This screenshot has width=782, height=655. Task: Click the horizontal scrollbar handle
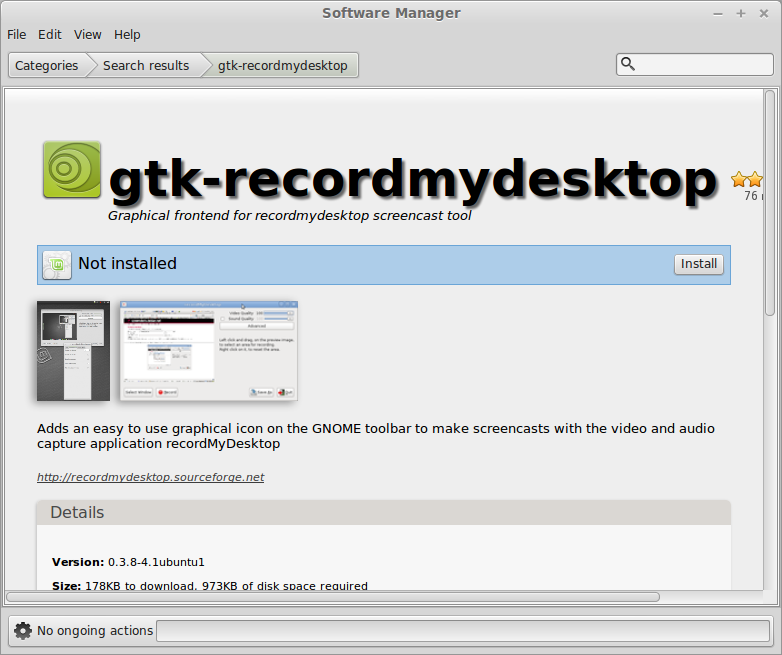click(x=333, y=597)
